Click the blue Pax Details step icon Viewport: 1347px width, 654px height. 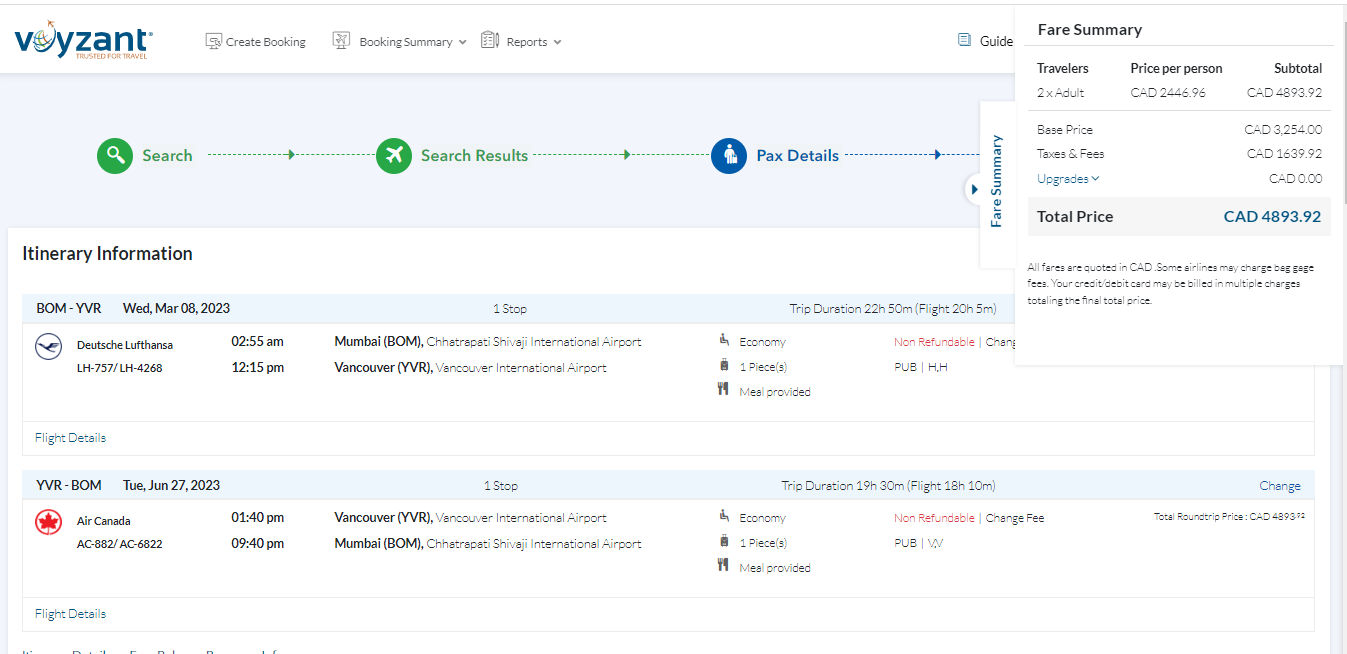pos(729,156)
